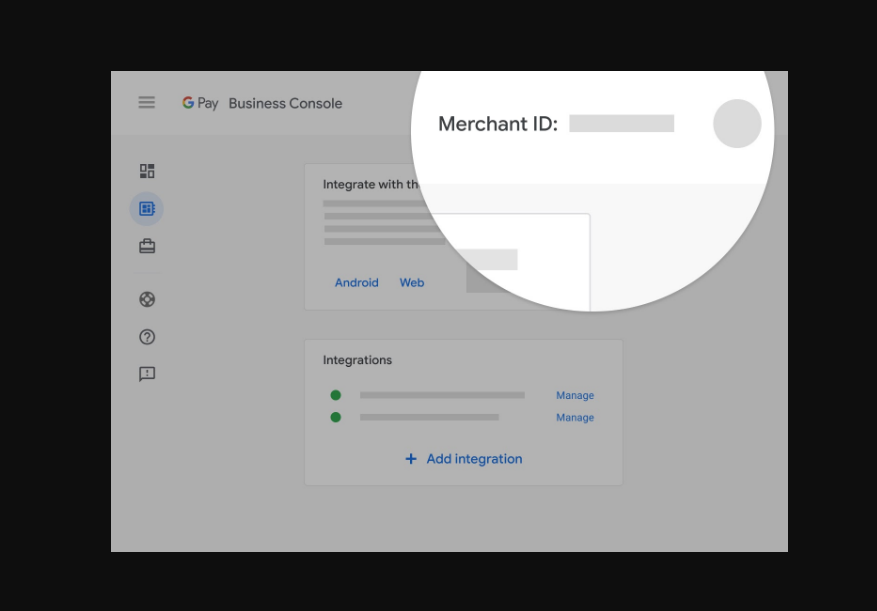
Task: Click the Business Console title
Action: coord(285,103)
